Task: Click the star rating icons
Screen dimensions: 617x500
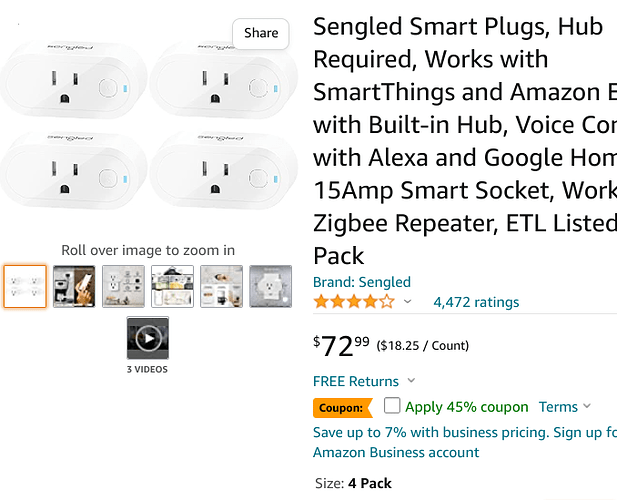Action: (x=354, y=302)
